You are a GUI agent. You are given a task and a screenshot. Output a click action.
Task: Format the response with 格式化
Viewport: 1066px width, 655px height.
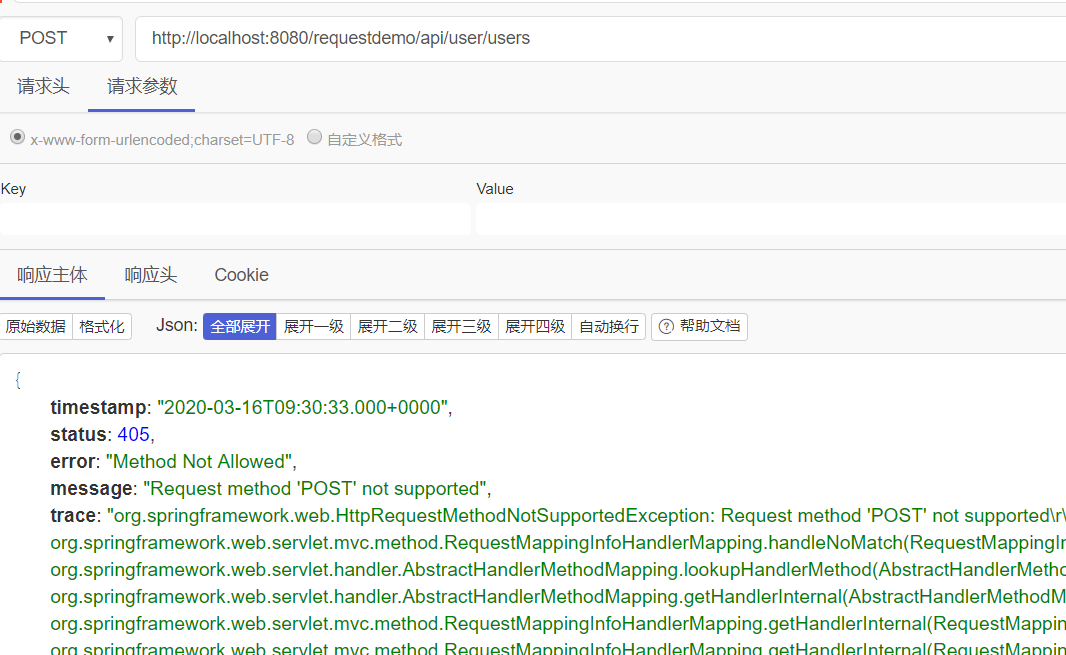pos(101,326)
